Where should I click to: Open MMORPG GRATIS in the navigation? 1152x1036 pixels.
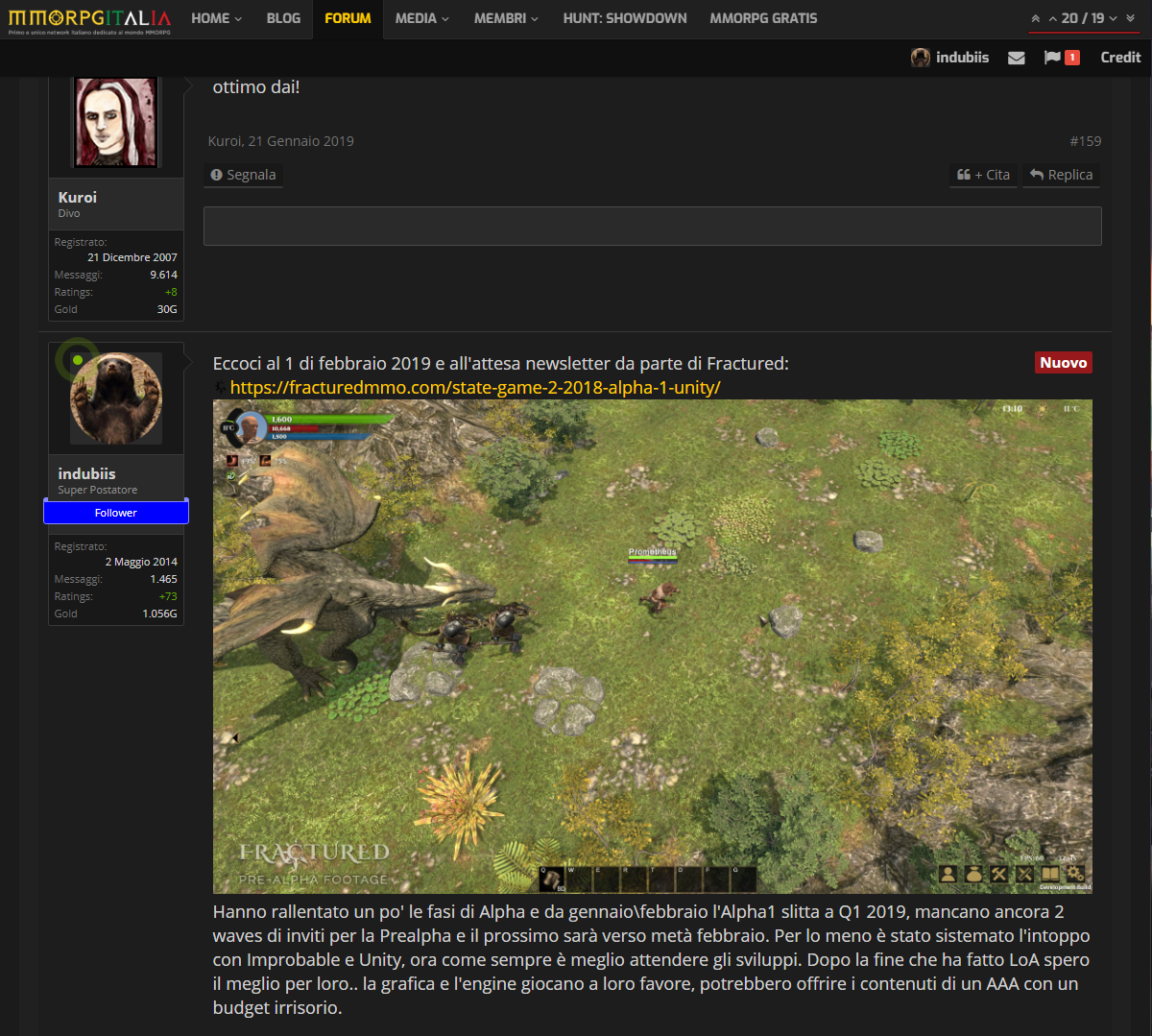763,18
